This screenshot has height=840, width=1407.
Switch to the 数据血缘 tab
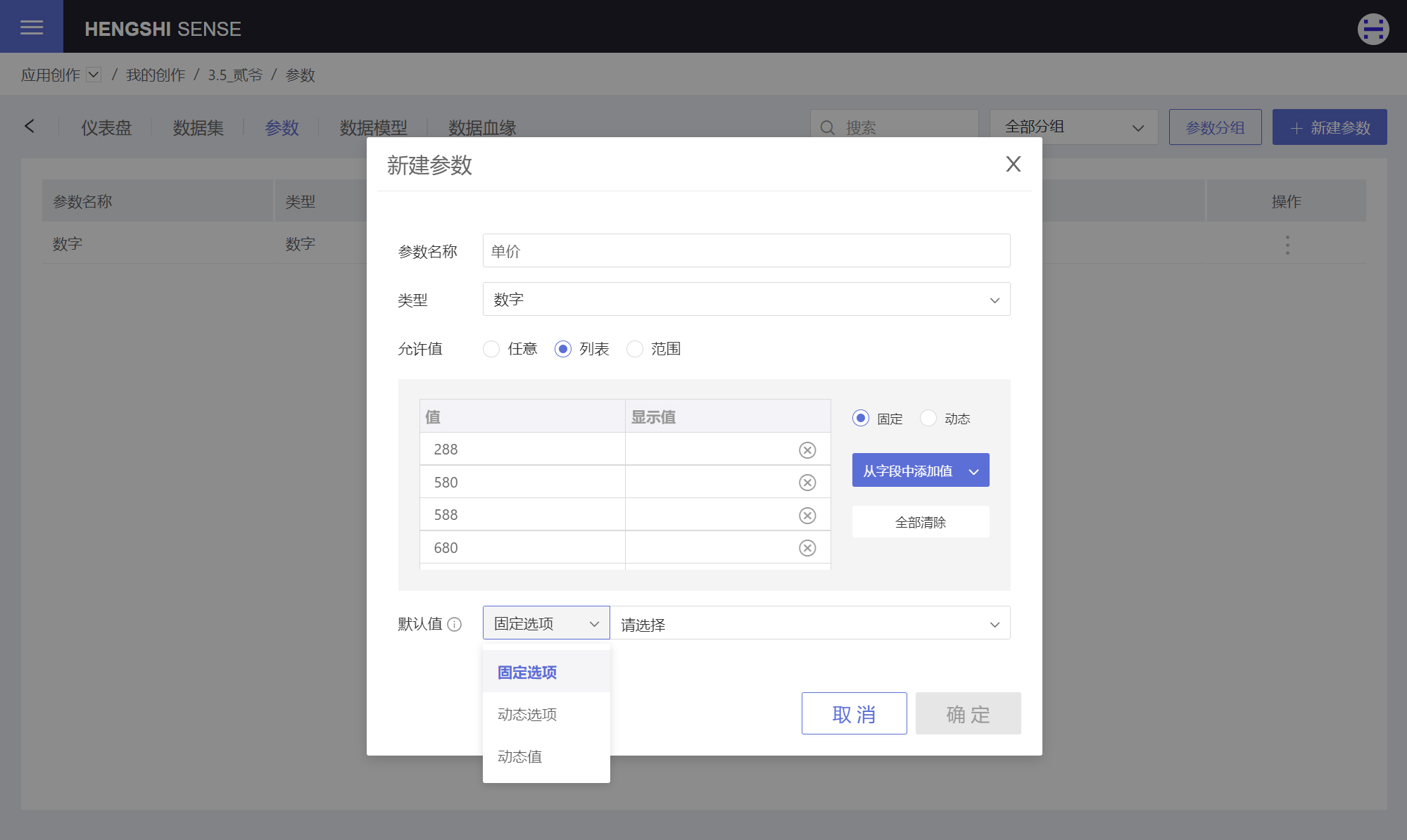click(x=482, y=127)
